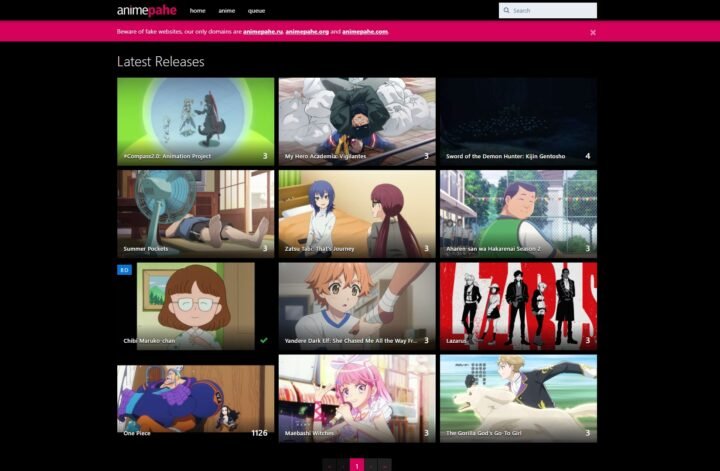
Task: Follow the animepahe.ru domain link
Action: point(263,32)
